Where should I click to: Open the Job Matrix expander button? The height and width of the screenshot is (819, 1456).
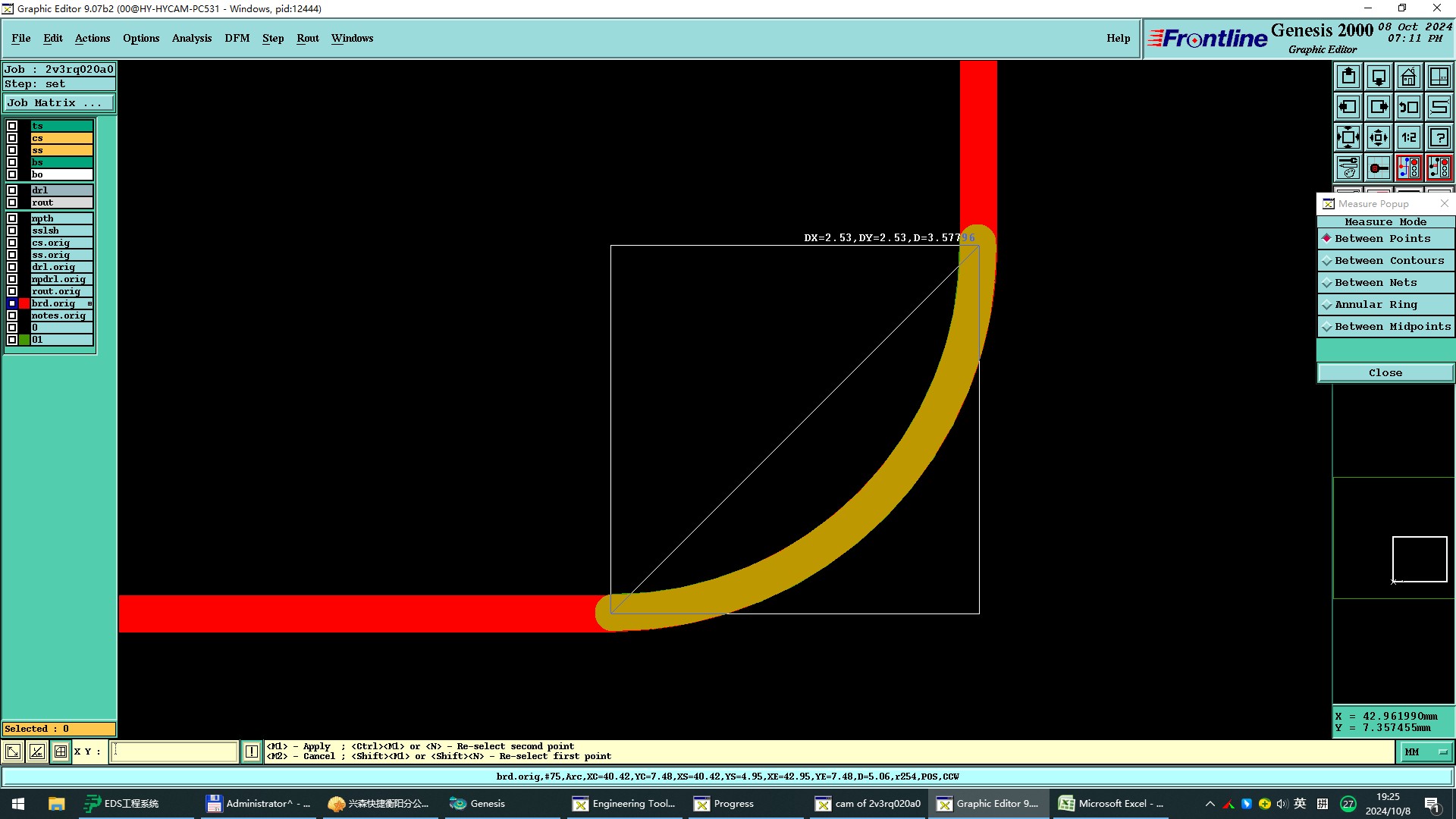tap(59, 103)
